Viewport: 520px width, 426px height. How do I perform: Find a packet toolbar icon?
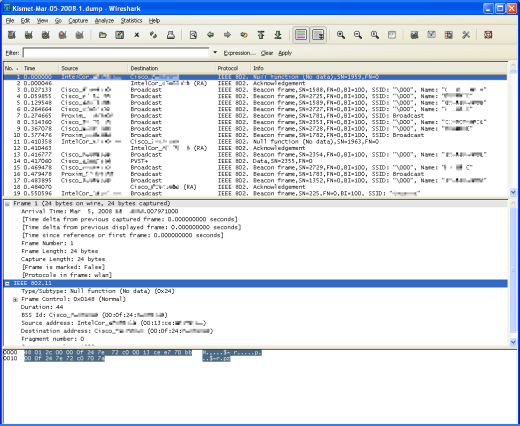pyautogui.click(x=193, y=35)
